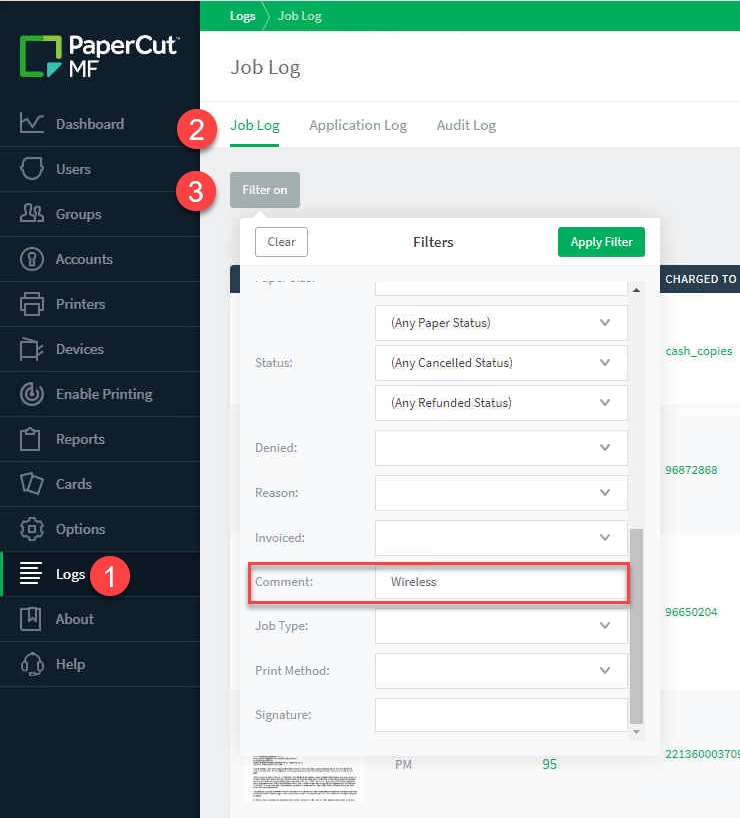Viewport: 740px width, 818px height.
Task: Select the Cards icon
Action: (31, 484)
